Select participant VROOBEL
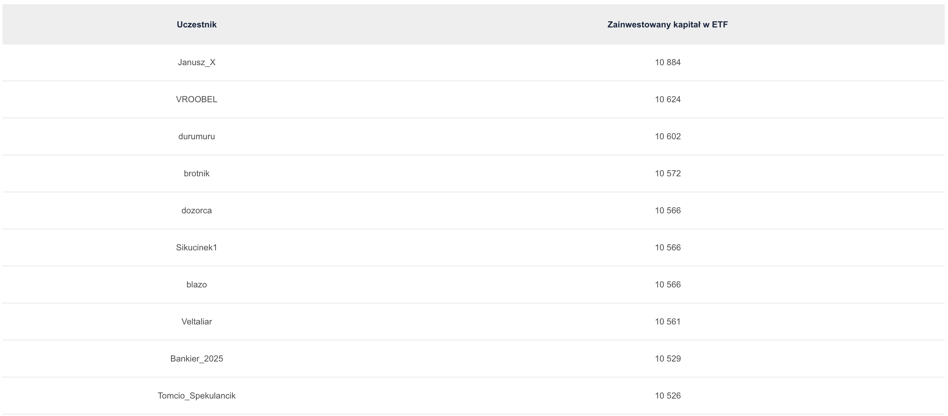This screenshot has height=416, width=948. (x=196, y=99)
